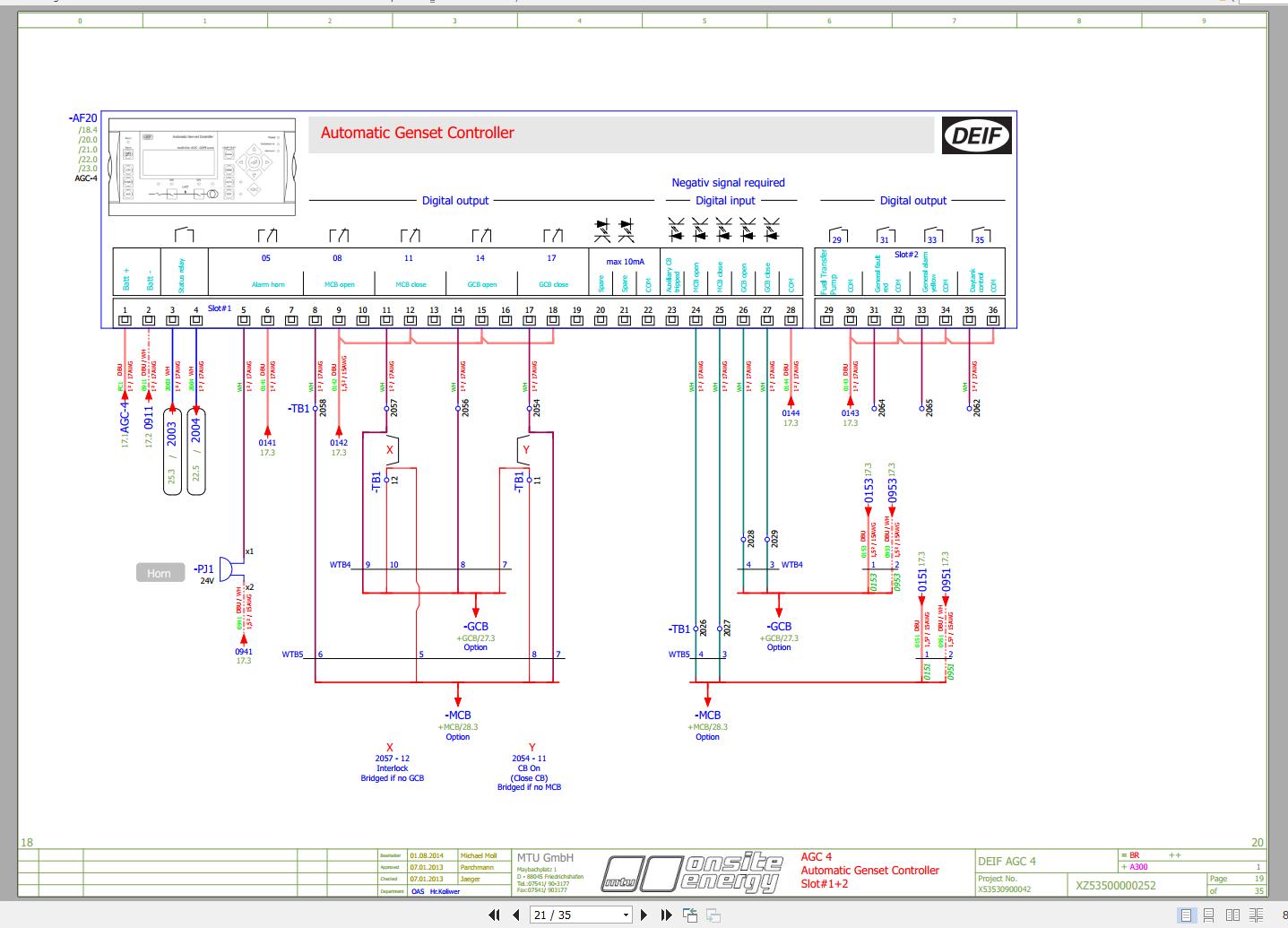
Task: Click column header 5 on the ruler
Action: tap(703, 19)
